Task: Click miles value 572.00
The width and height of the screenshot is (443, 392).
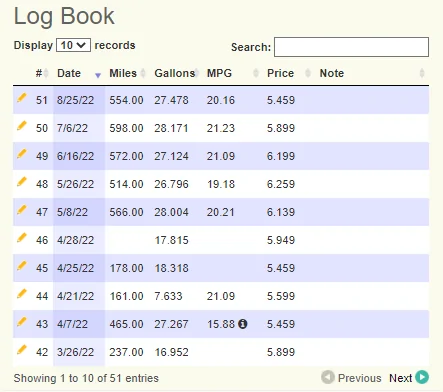Action: click(126, 156)
